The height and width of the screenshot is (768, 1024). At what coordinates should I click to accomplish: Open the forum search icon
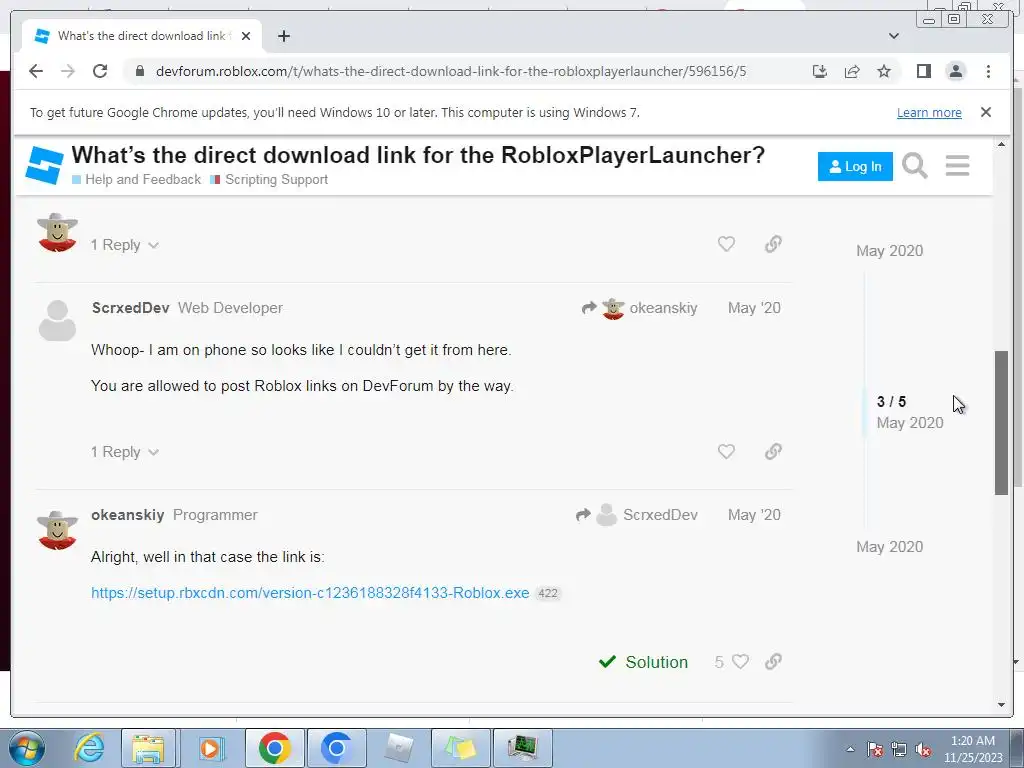coord(914,166)
